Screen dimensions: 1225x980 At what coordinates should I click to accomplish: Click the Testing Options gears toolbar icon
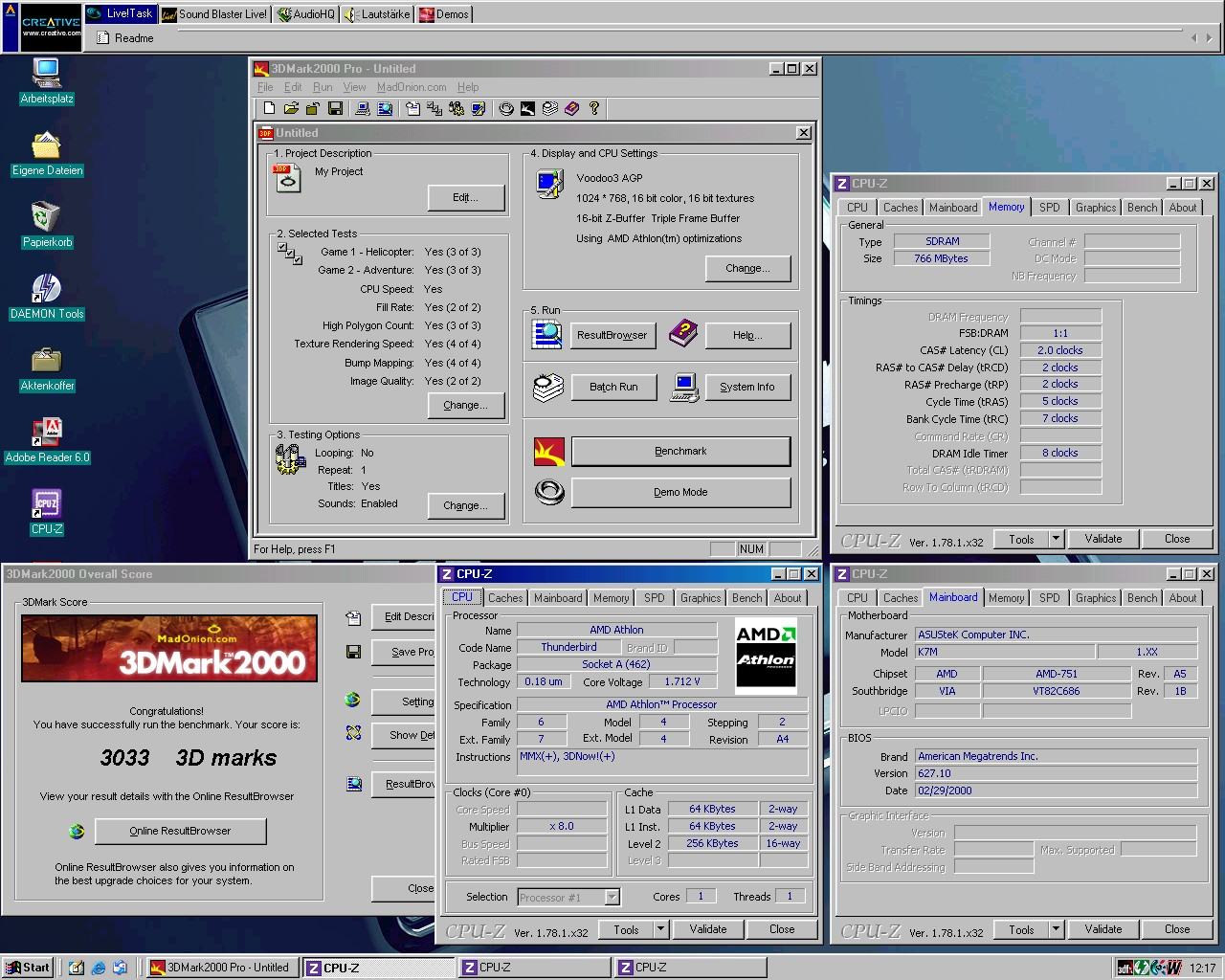tap(456, 108)
